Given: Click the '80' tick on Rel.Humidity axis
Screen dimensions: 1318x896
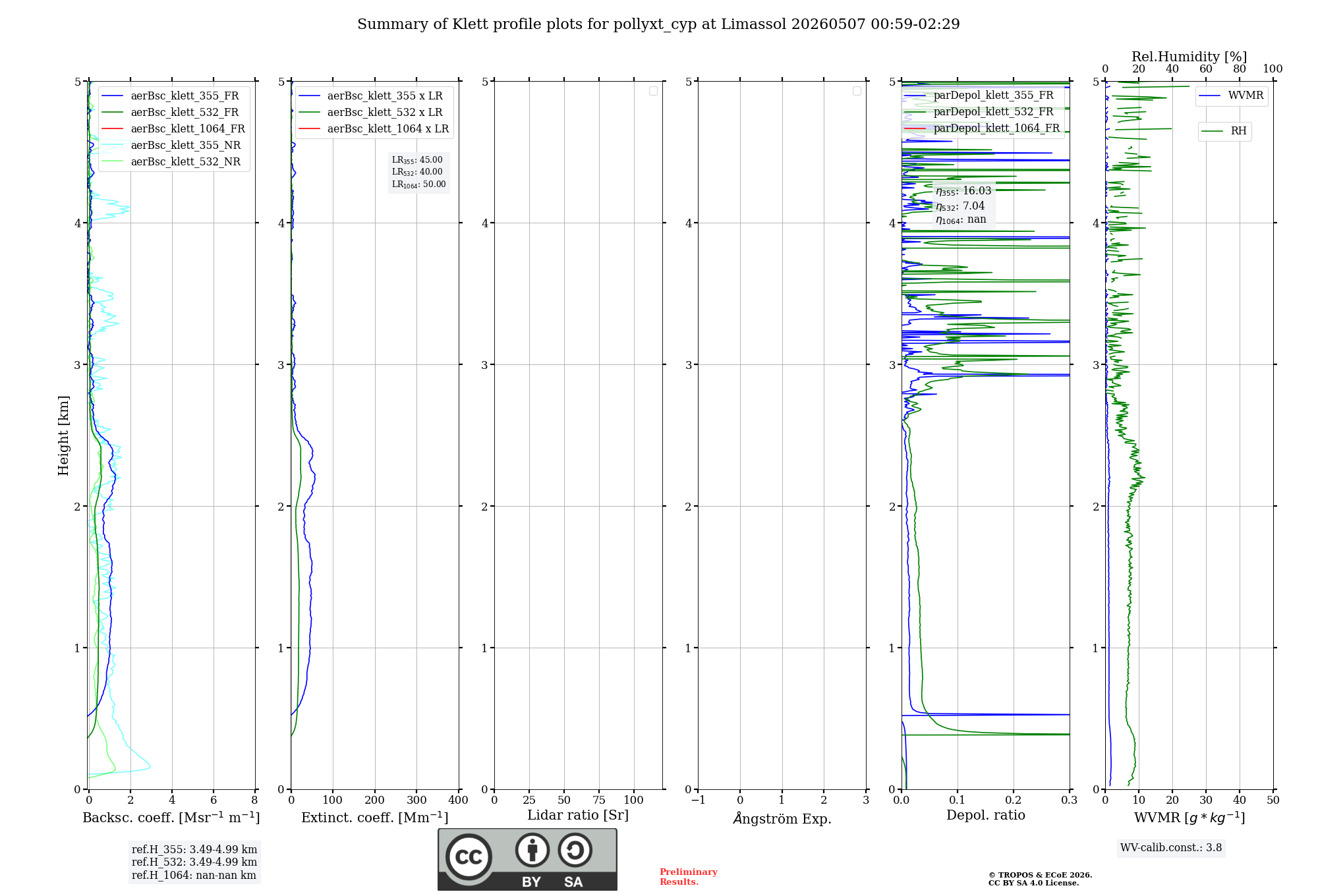Looking at the screenshot, I should click(x=1240, y=69).
